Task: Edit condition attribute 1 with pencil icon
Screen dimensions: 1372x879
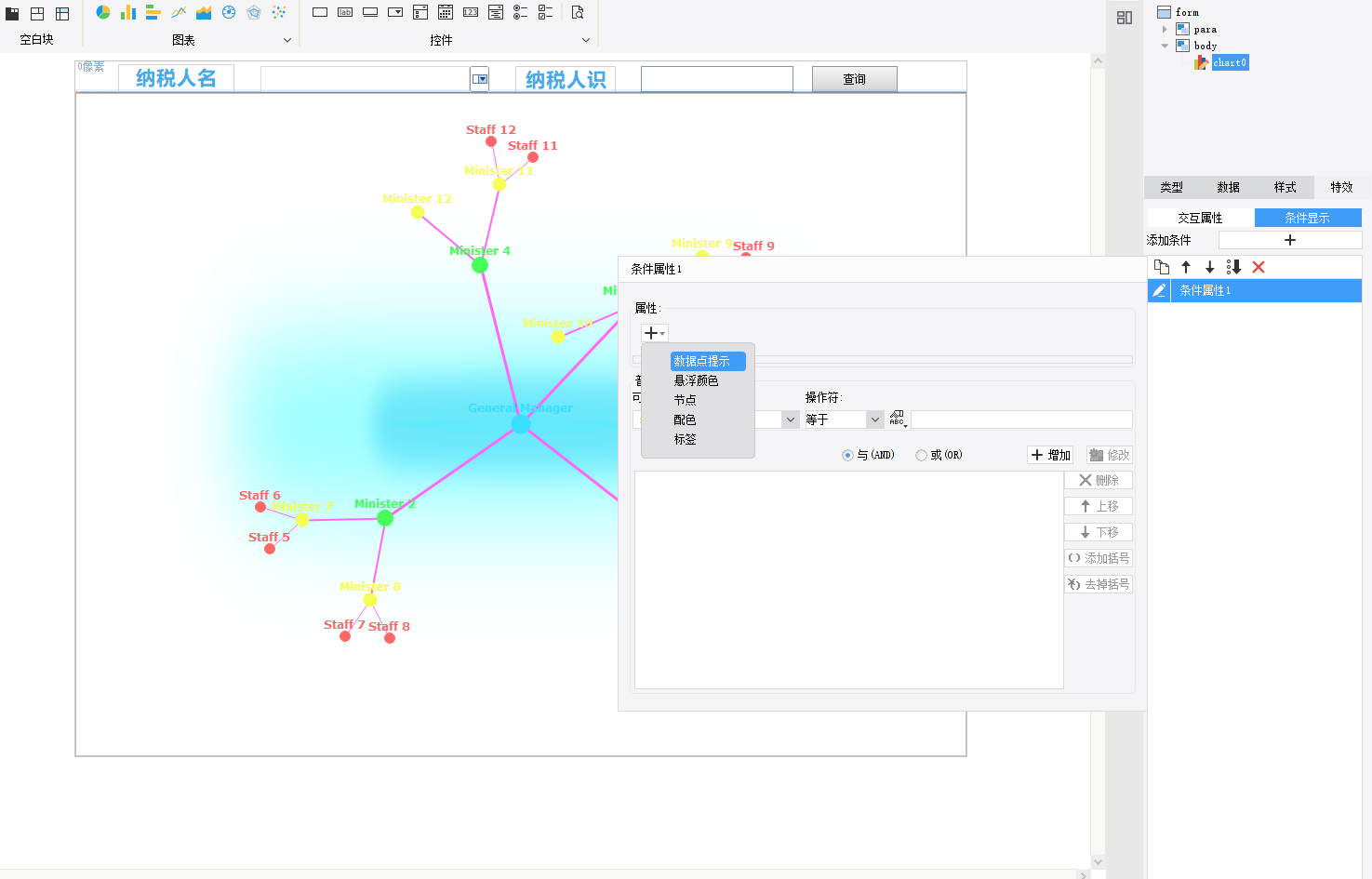Action: (x=1159, y=290)
